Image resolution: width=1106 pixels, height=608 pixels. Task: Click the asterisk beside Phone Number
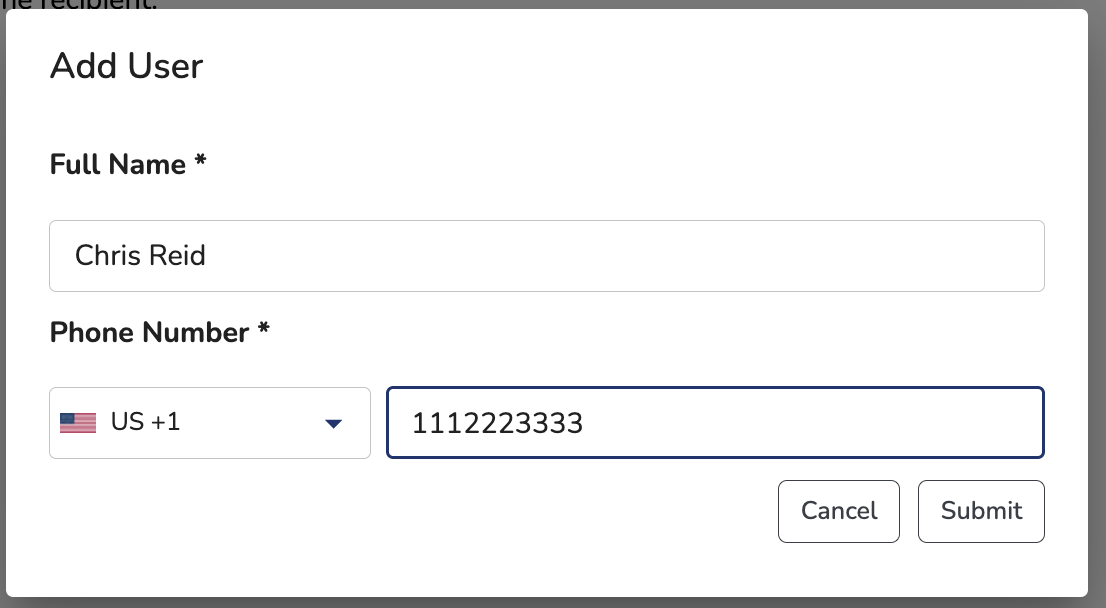click(x=264, y=328)
